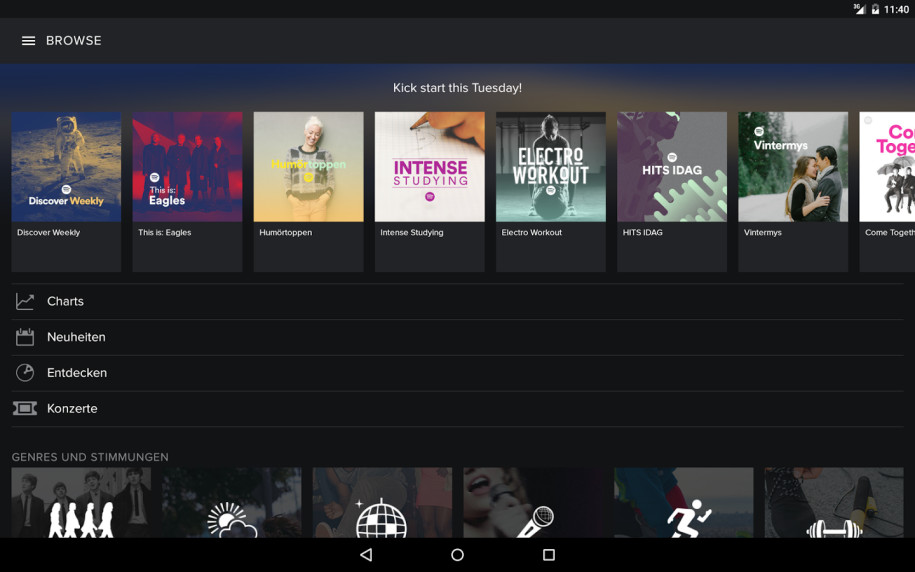Click the Vintermys caption text
Screen dimensions: 915x572
click(763, 232)
